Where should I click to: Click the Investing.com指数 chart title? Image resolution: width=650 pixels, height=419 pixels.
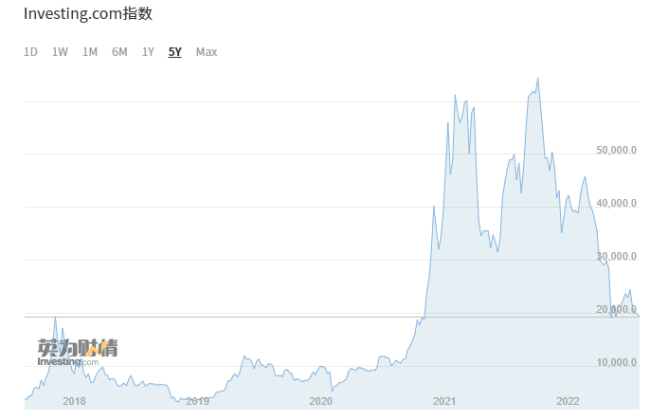(88, 14)
